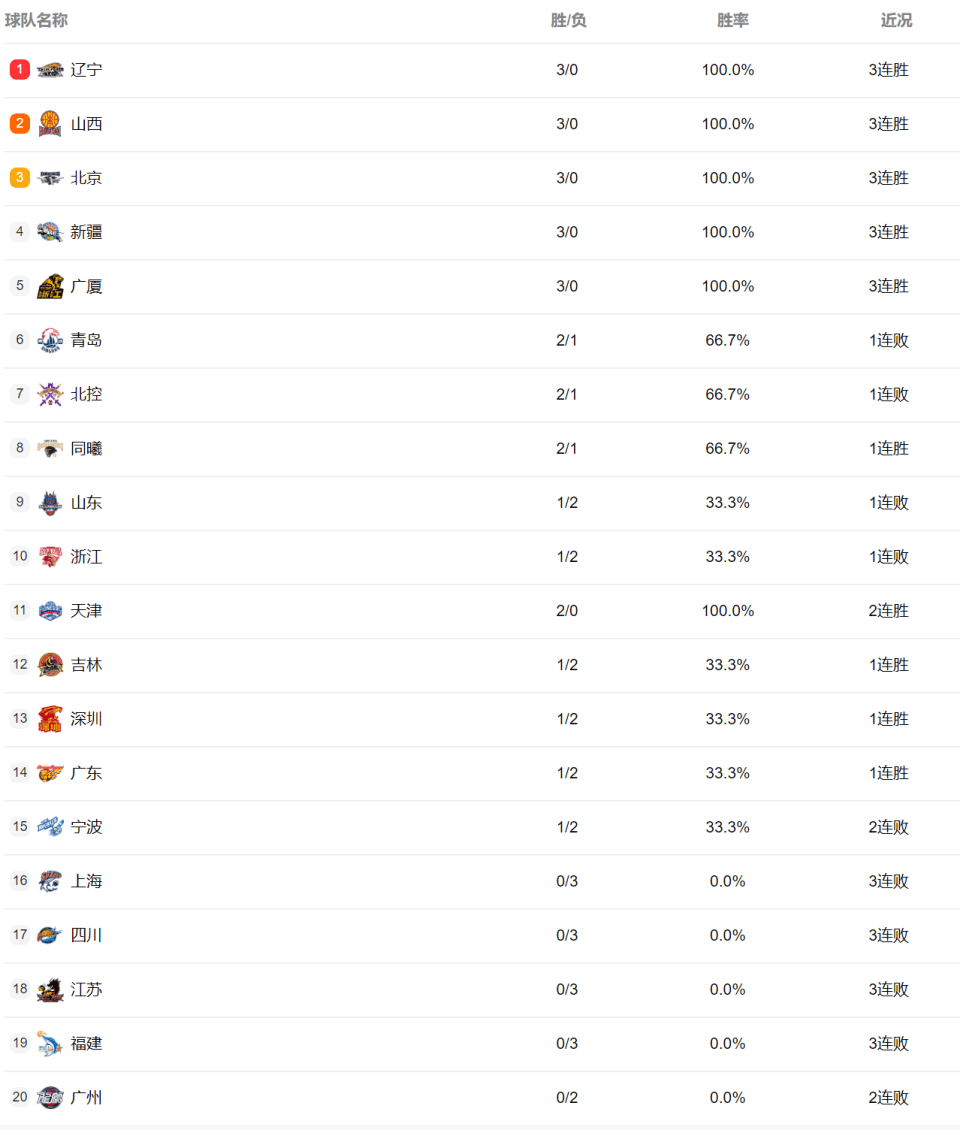Click the 广州 team name
The height and width of the screenshot is (1130, 960).
pos(86,1097)
